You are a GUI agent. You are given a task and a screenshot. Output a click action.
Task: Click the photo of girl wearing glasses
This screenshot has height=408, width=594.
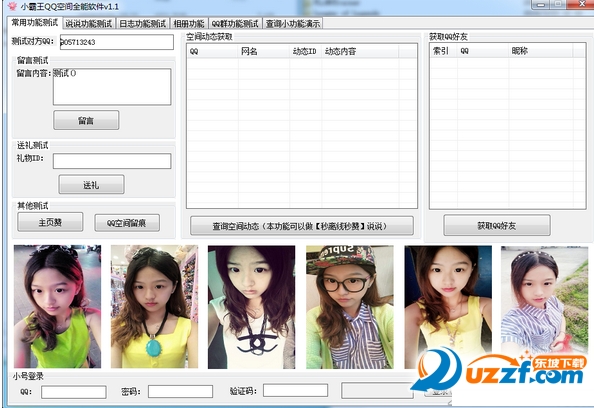(x=350, y=307)
